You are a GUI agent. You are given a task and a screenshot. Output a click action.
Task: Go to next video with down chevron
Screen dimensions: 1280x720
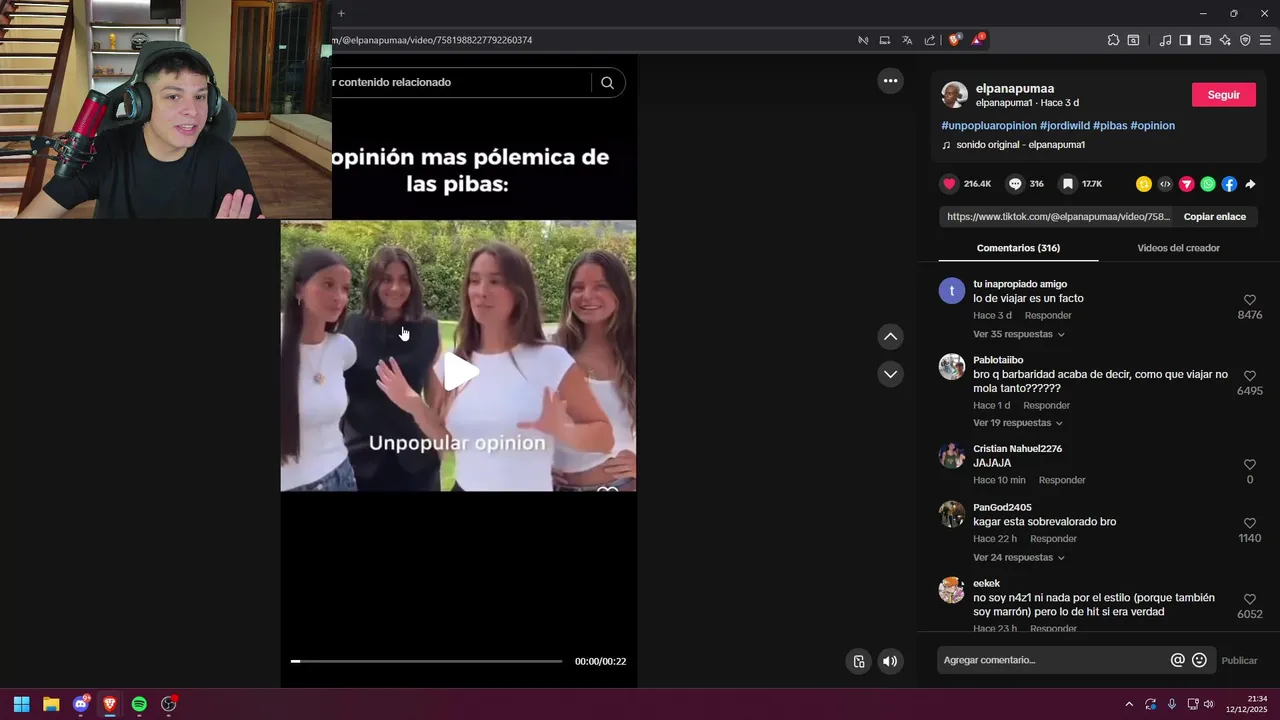tap(890, 374)
